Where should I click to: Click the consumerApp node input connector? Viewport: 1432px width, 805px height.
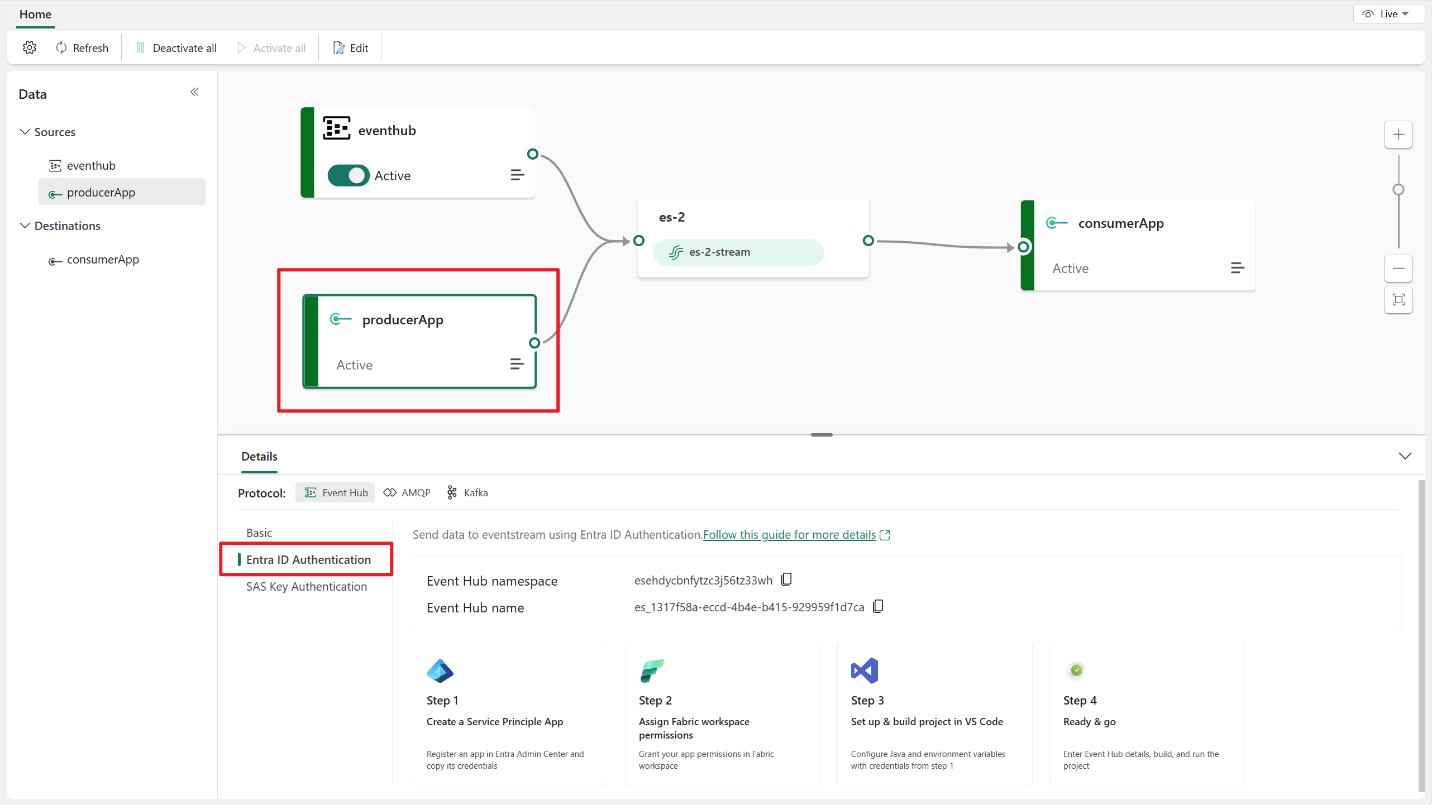(x=1024, y=247)
